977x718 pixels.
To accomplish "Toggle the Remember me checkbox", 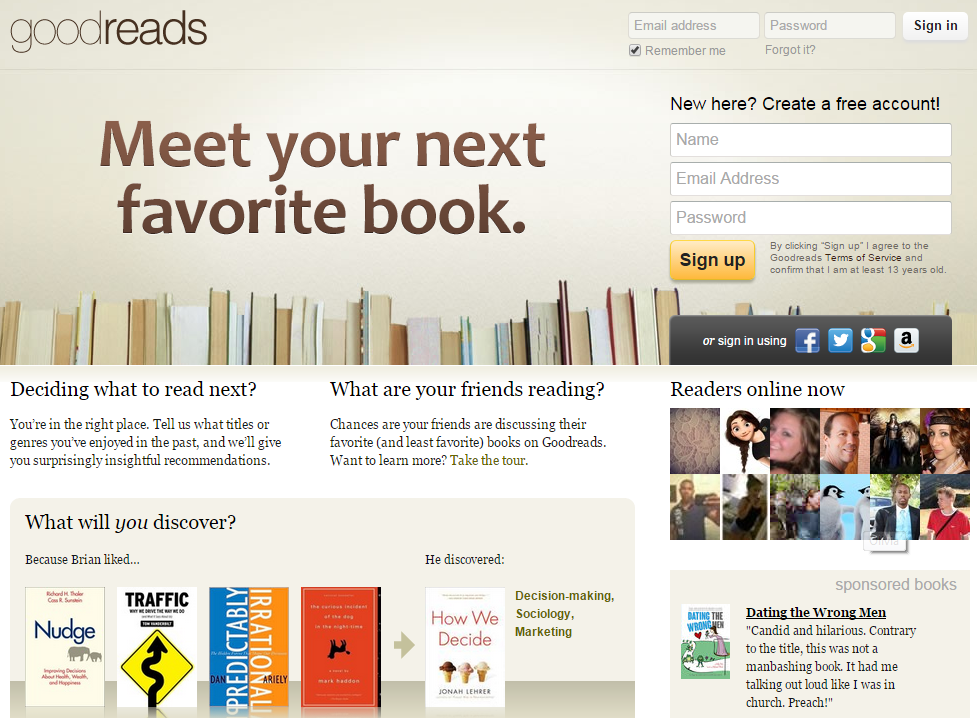I will (x=635, y=50).
